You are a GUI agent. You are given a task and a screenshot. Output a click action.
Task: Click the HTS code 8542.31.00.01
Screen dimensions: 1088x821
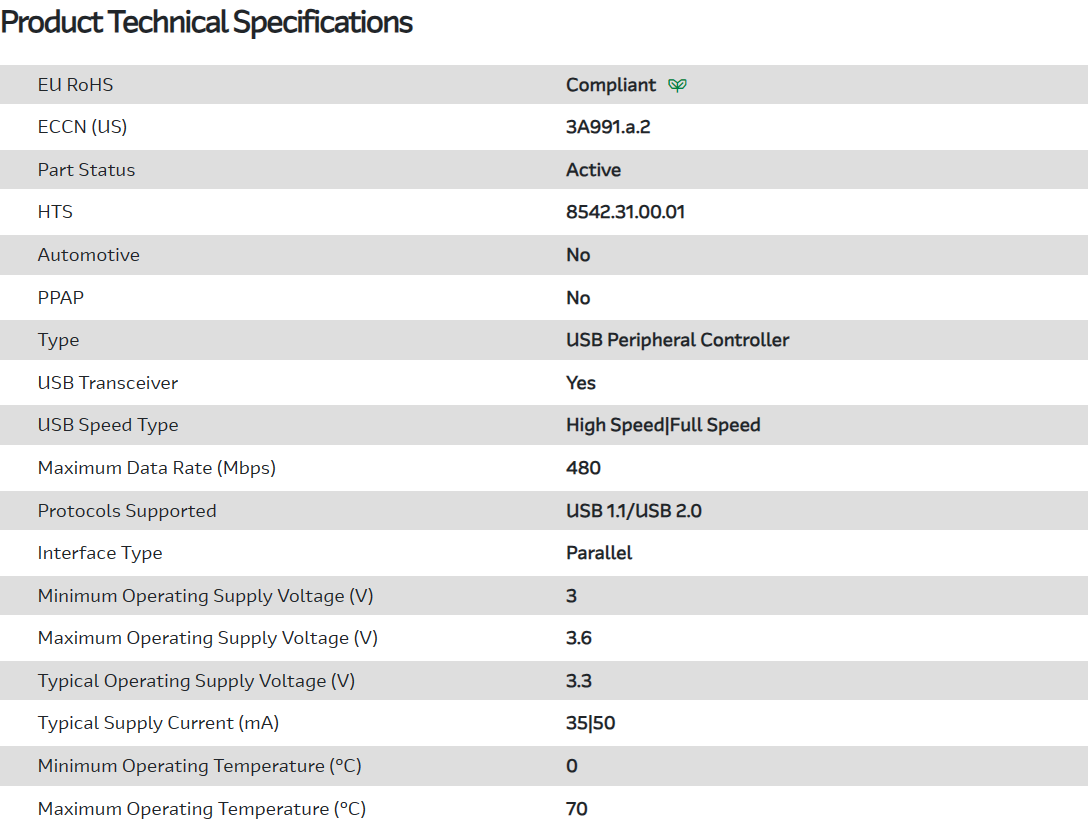625,212
